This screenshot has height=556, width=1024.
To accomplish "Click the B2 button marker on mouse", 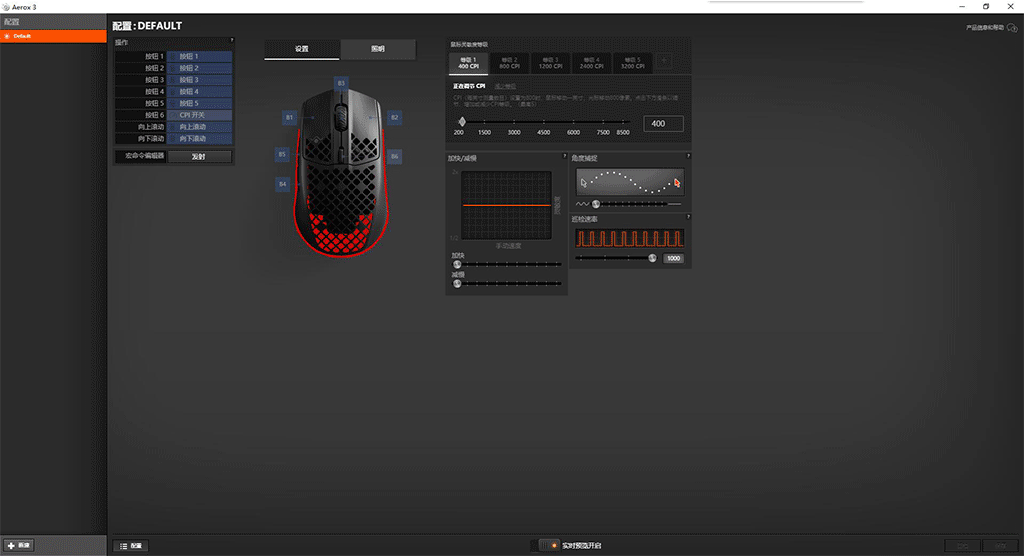I will 394,118.
